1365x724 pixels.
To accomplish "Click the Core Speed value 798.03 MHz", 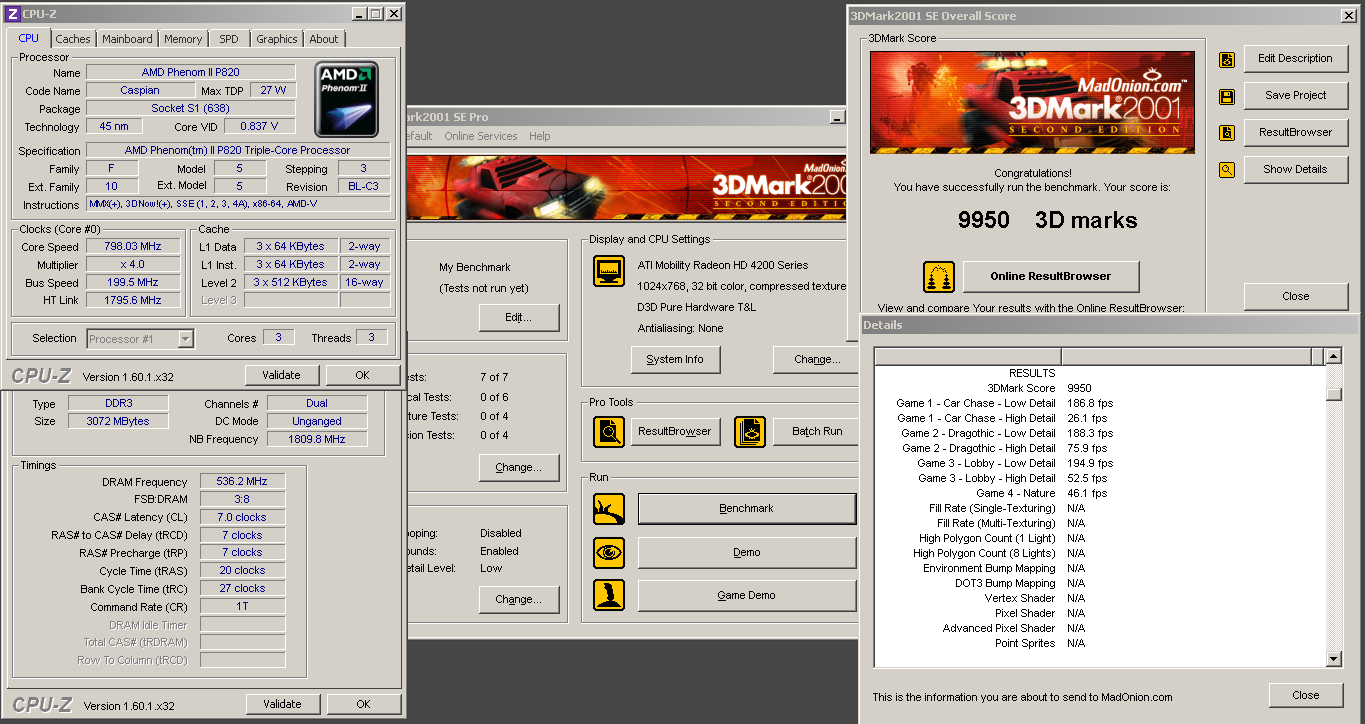I will click(133, 246).
